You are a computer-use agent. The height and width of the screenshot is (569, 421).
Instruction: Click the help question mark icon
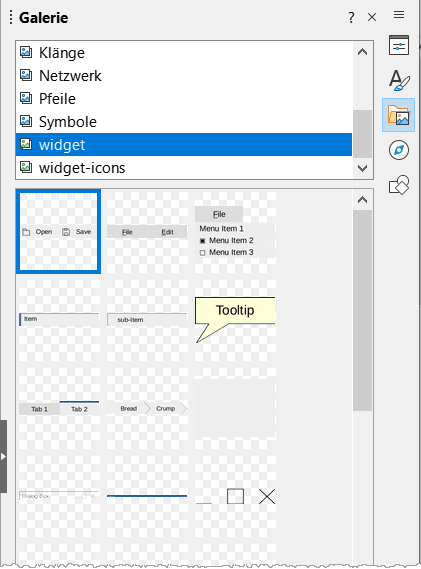(351, 17)
